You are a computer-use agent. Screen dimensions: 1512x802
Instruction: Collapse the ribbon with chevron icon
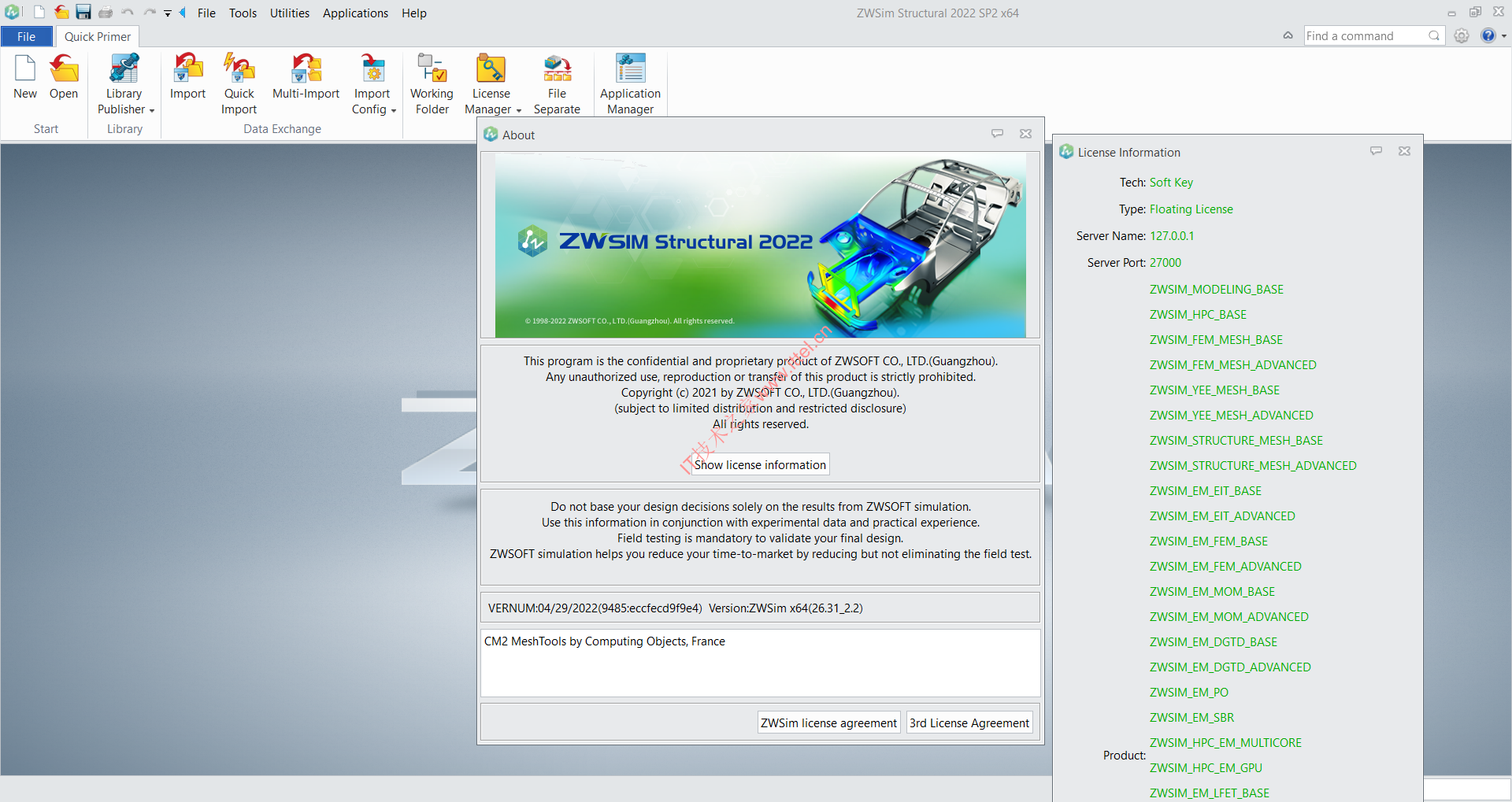[1288, 35]
